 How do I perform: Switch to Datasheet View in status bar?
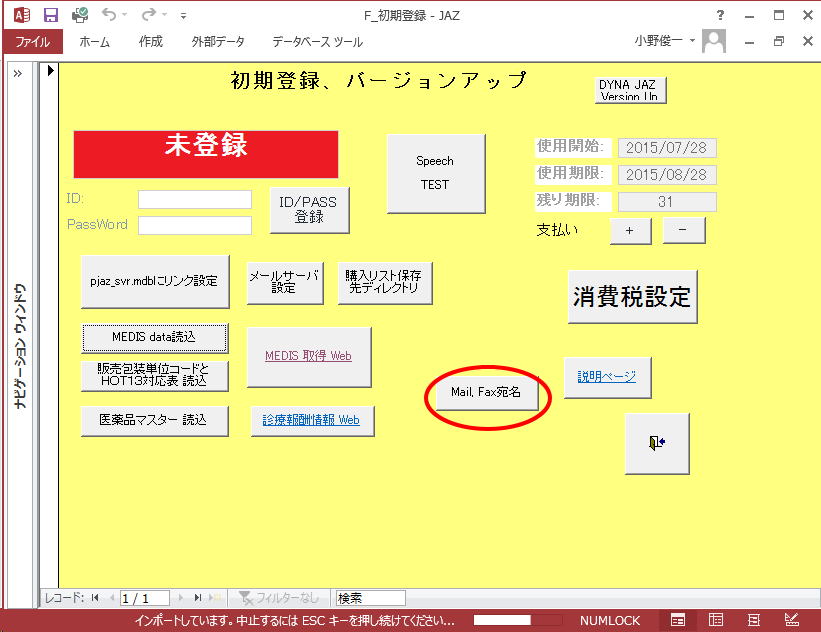click(x=716, y=620)
